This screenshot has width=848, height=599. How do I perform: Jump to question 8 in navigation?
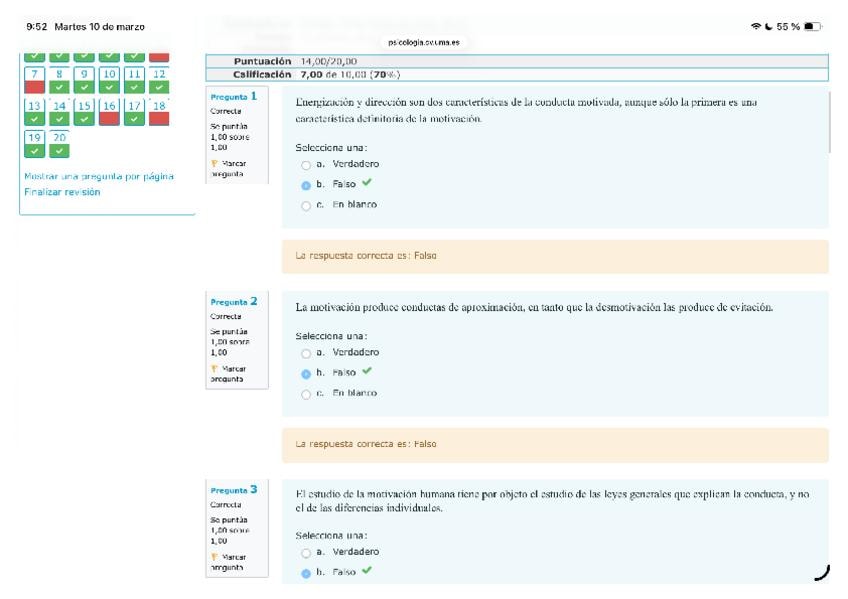click(59, 80)
